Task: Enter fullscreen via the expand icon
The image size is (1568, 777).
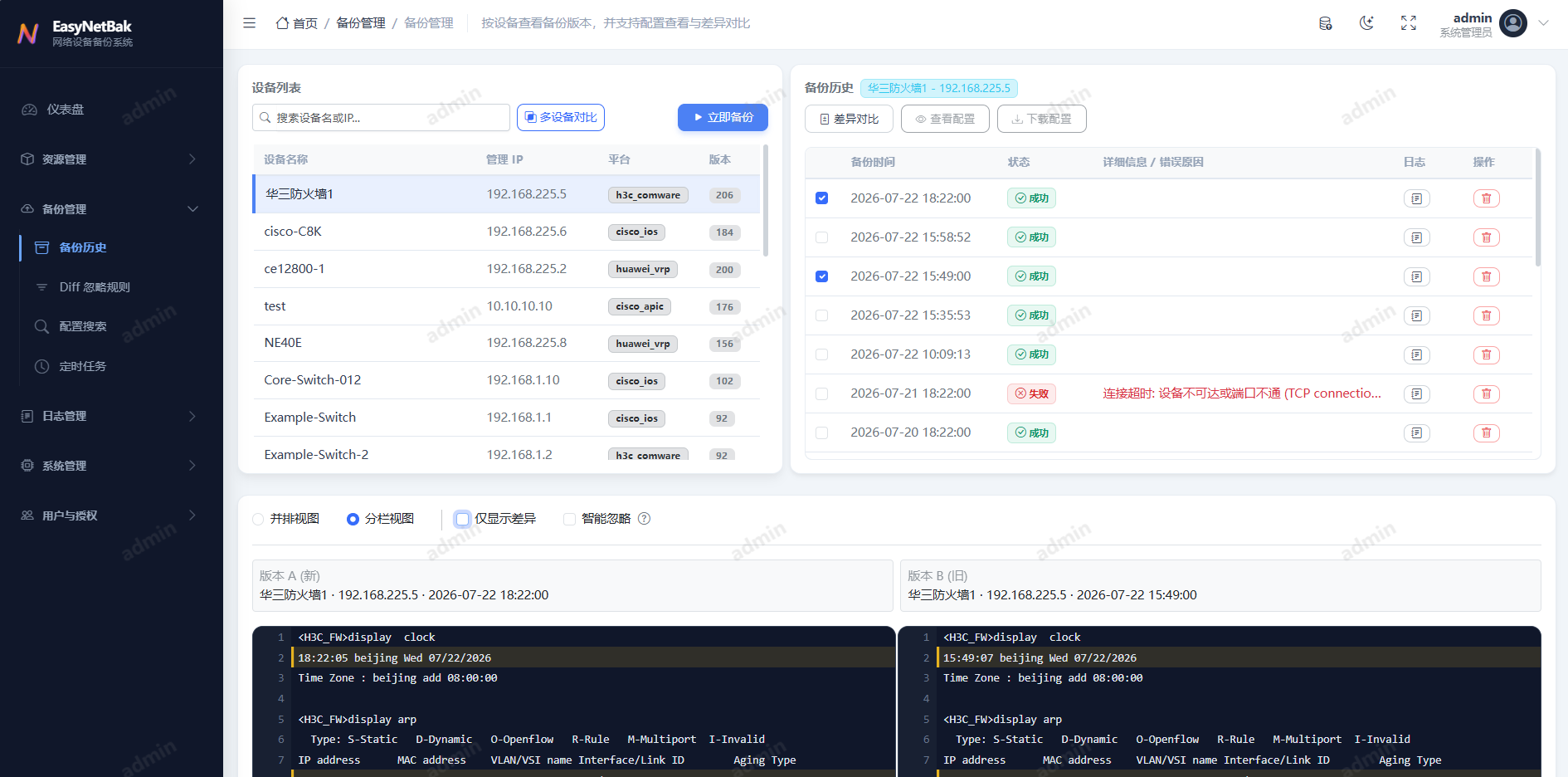Action: (x=1409, y=23)
